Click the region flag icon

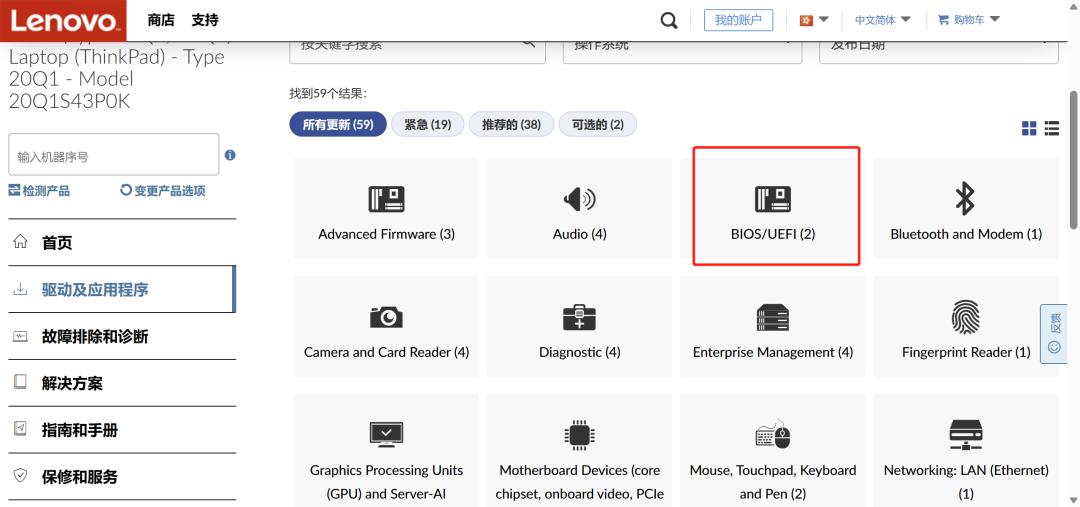click(x=806, y=20)
